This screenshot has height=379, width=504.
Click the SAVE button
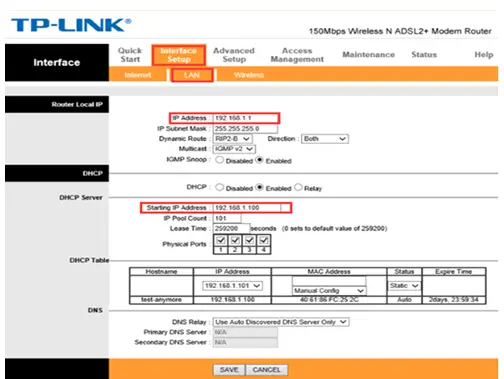click(229, 370)
